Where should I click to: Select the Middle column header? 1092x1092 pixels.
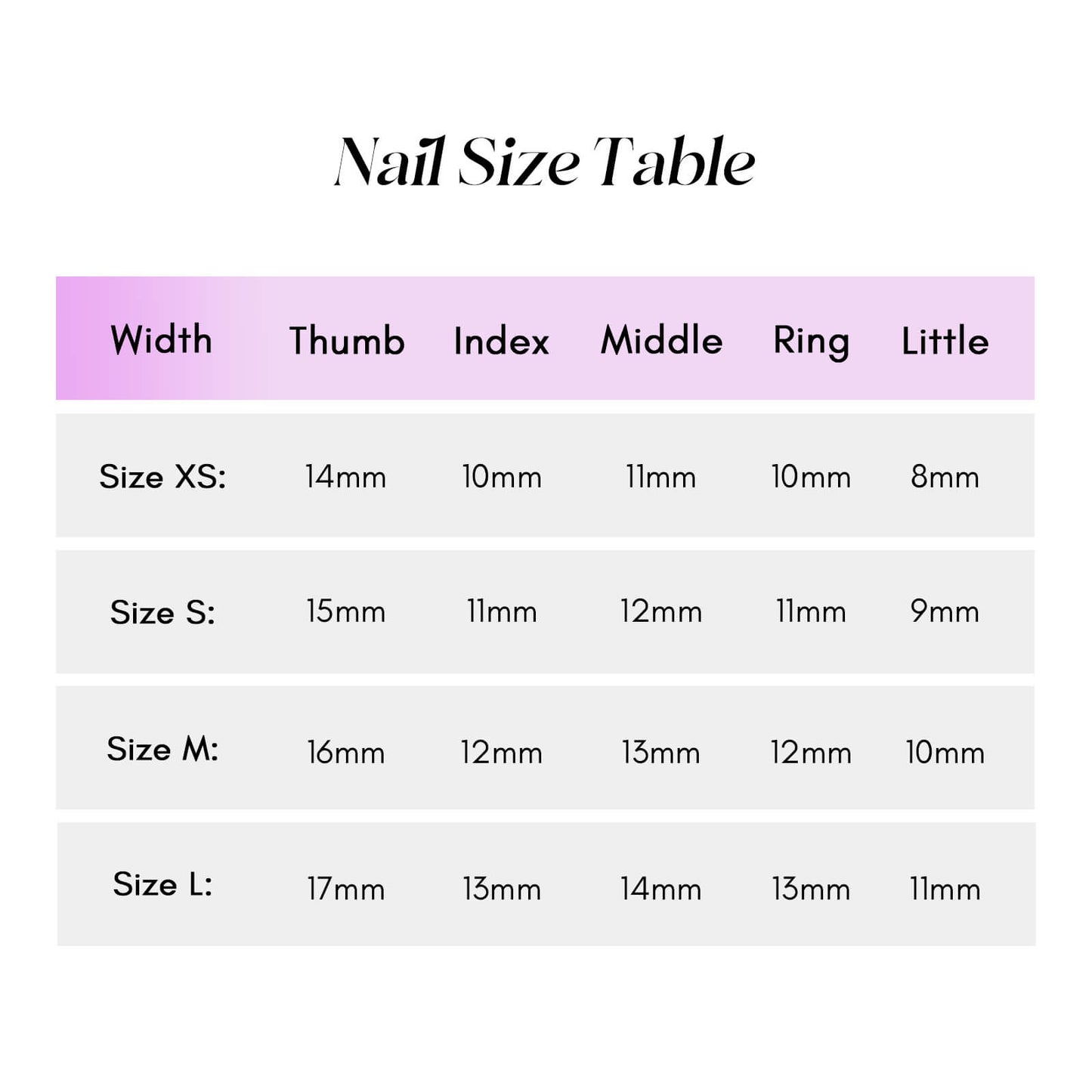tap(661, 341)
